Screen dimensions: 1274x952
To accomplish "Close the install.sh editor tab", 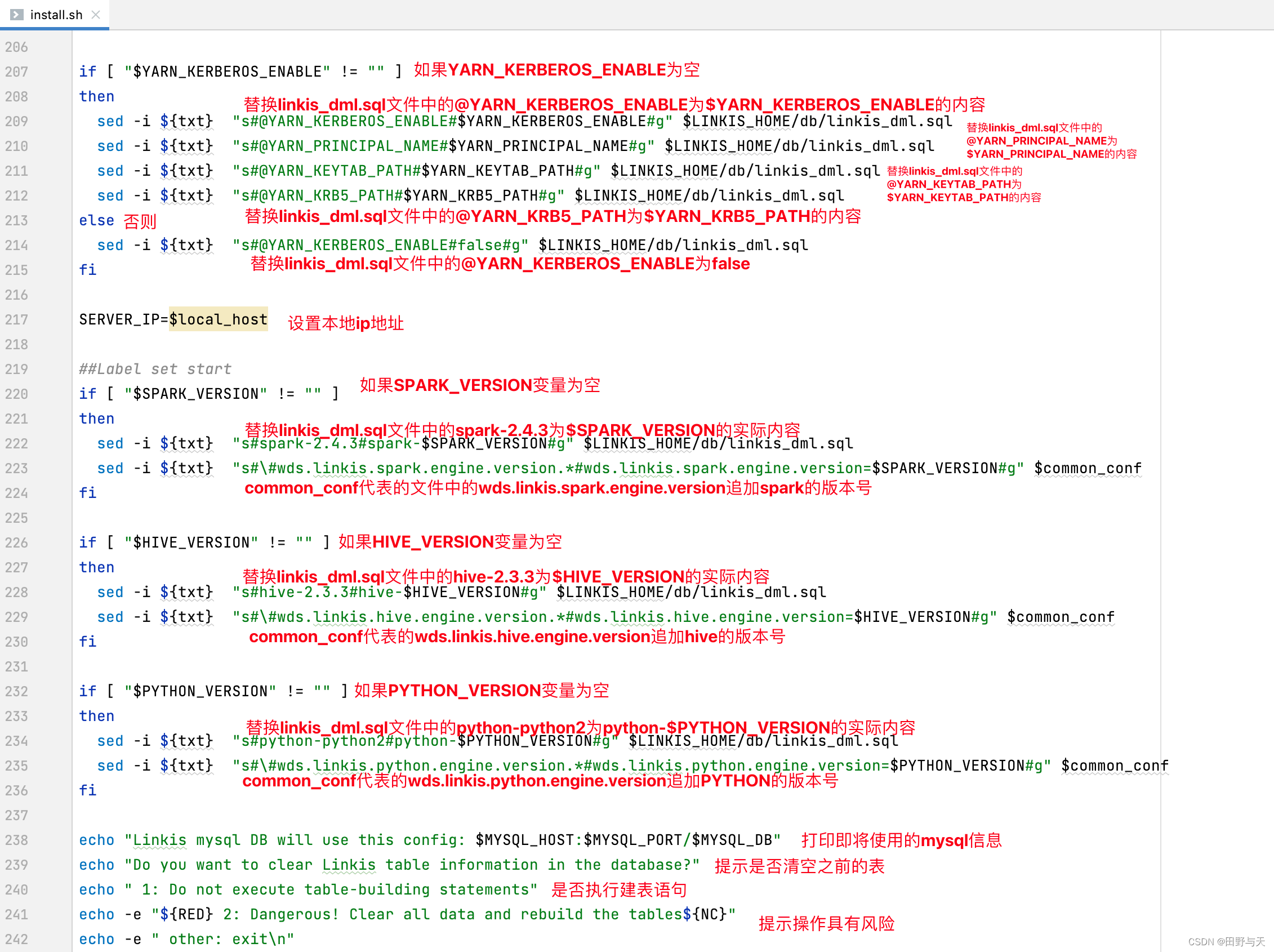I will tap(96, 15).
